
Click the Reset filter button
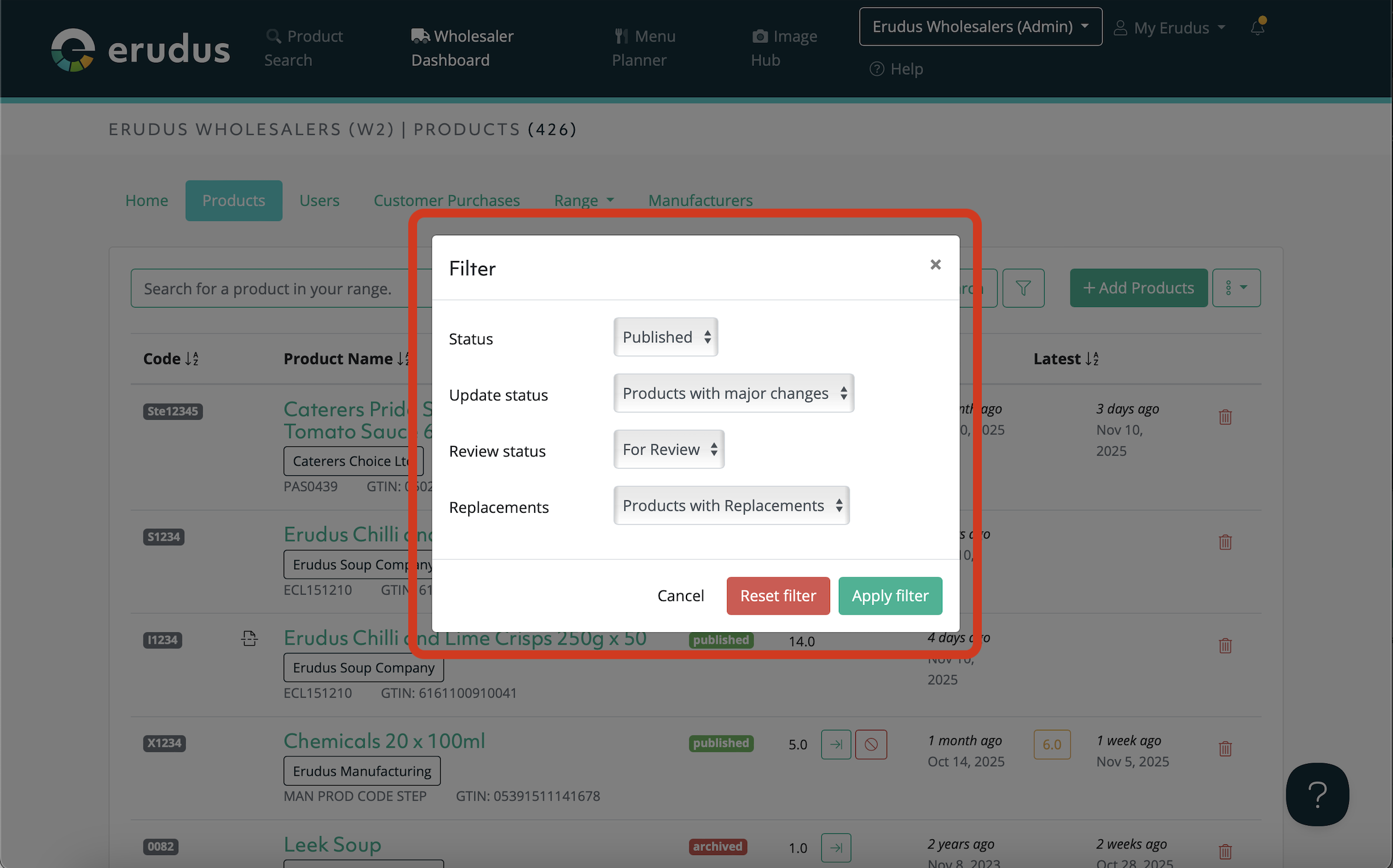[778, 596]
